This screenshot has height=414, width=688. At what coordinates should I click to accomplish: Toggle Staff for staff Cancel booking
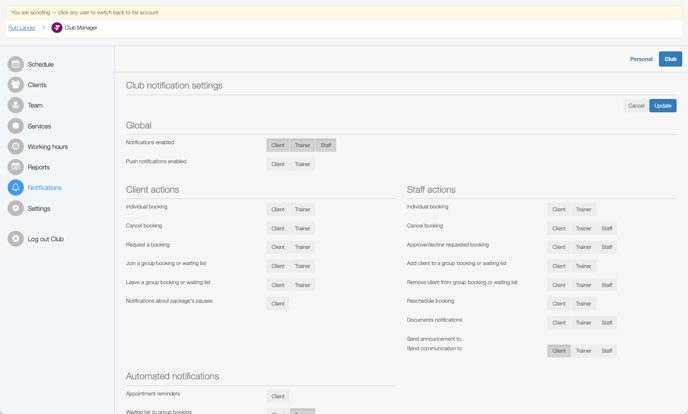pyautogui.click(x=607, y=228)
